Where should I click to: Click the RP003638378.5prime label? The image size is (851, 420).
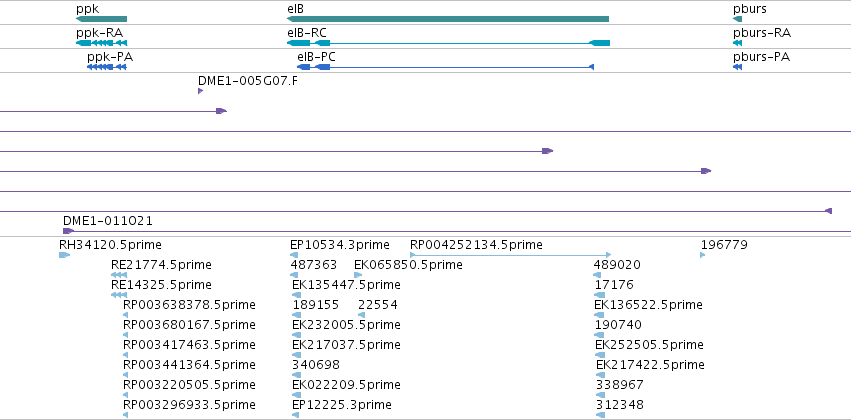click(189, 305)
